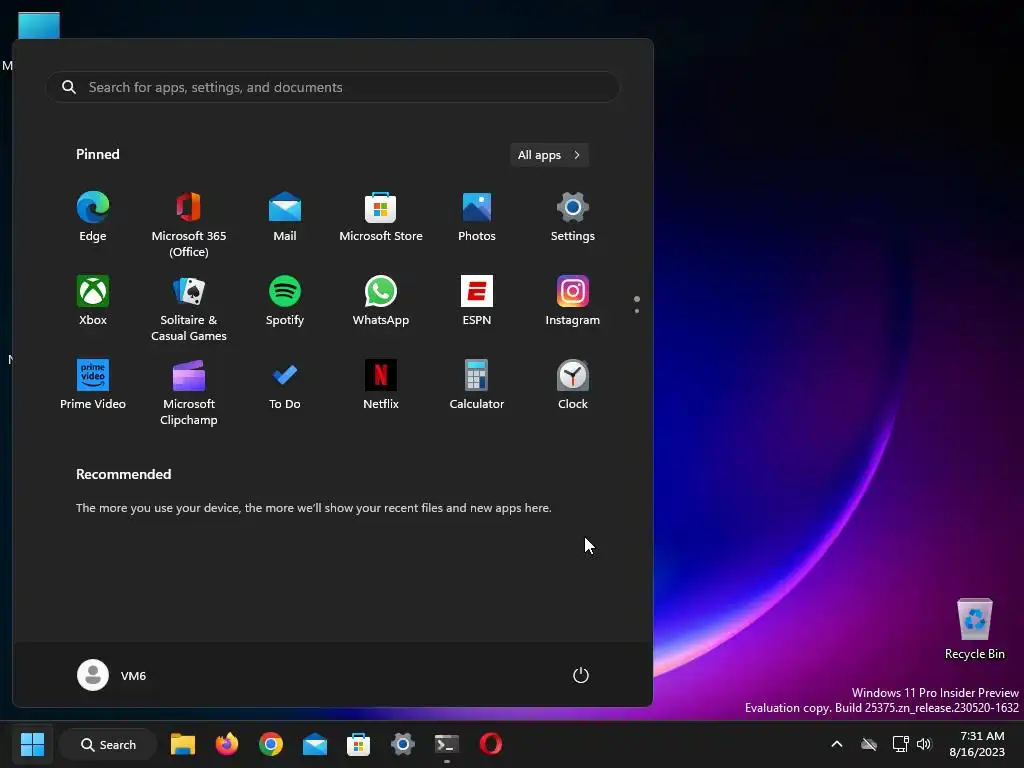Open File Explorer from taskbar
Screen dimensions: 1024x768
point(183,744)
